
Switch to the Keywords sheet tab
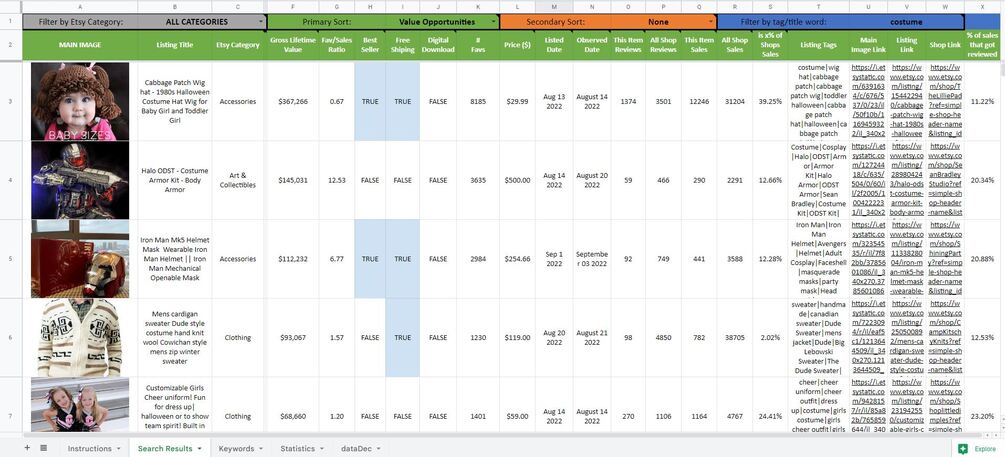tap(236, 449)
